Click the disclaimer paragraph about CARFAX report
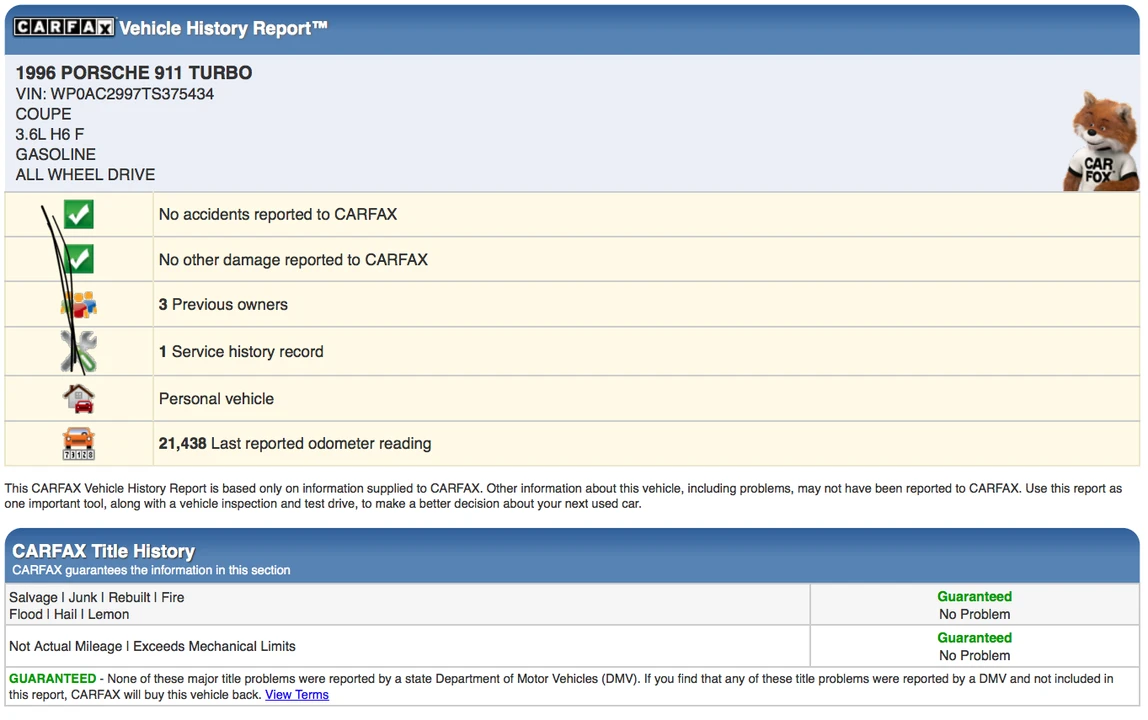Viewport: 1148px width, 720px height. point(563,496)
